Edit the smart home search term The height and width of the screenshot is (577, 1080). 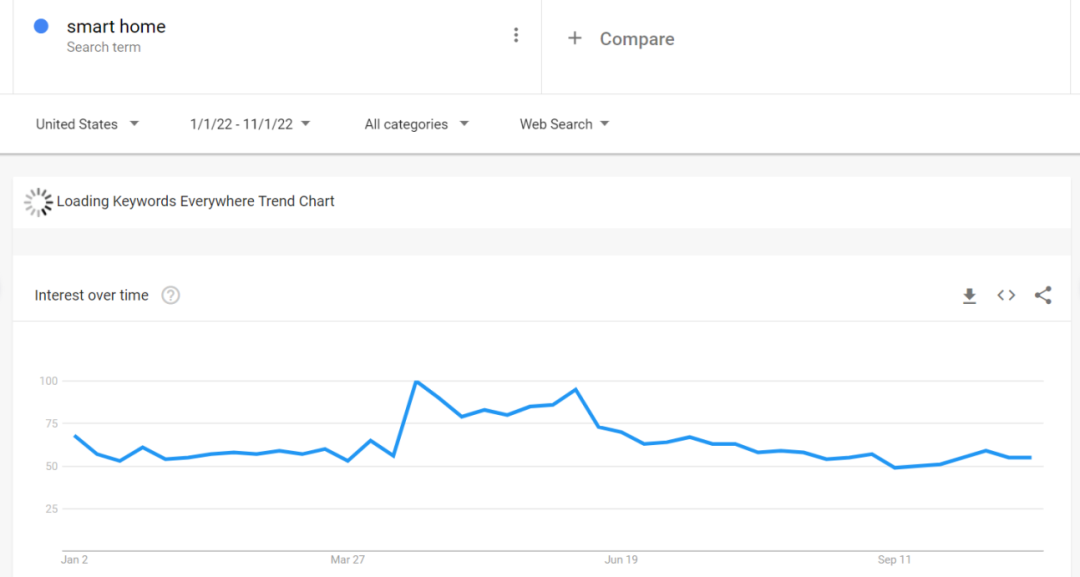pyautogui.click(x=116, y=27)
